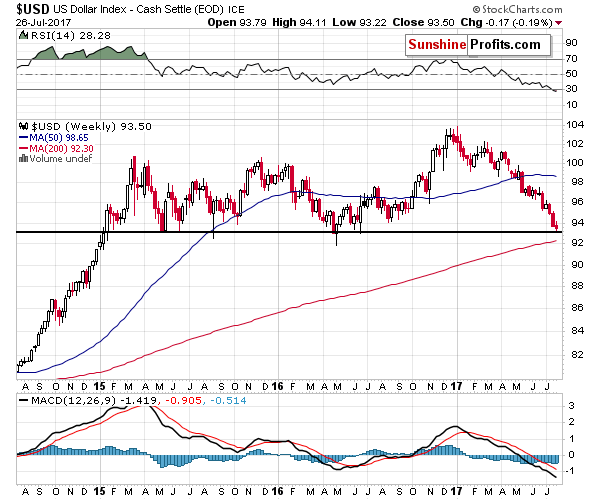
Task: Click the $USD (Weekly) 93.50 legend
Action: pos(91,127)
